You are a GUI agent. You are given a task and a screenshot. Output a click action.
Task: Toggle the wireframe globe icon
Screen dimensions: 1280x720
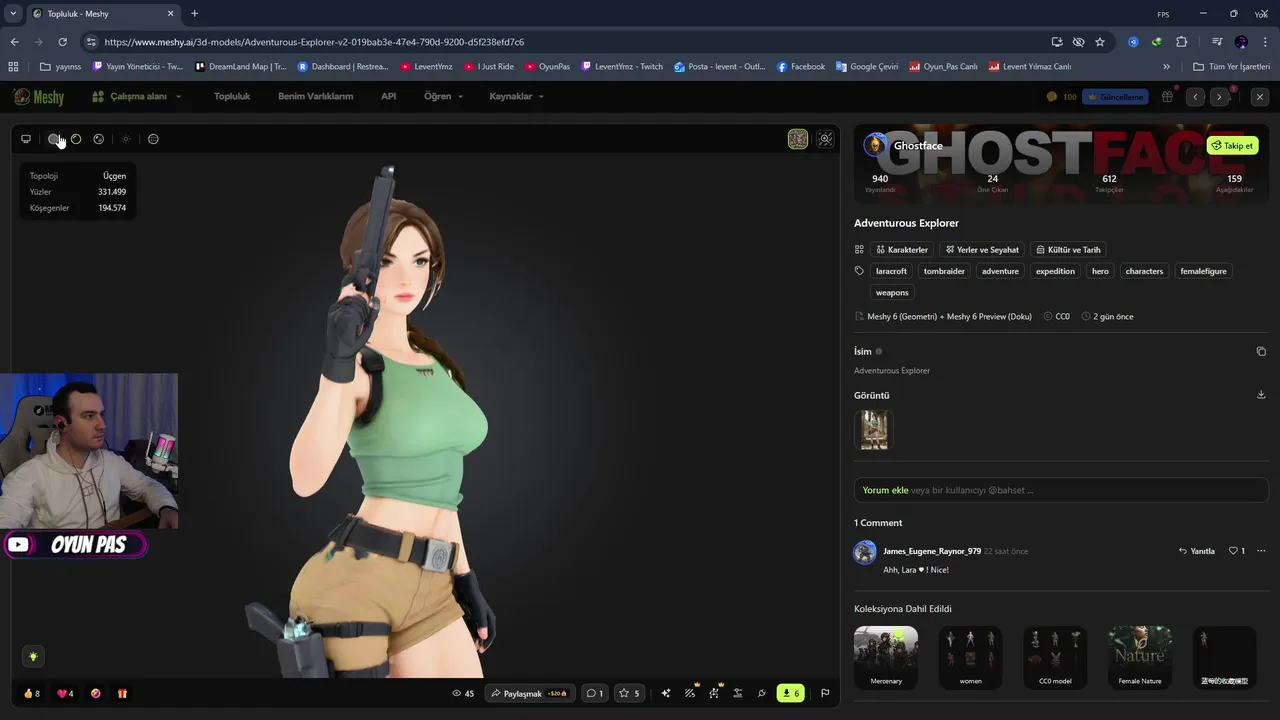coord(153,139)
